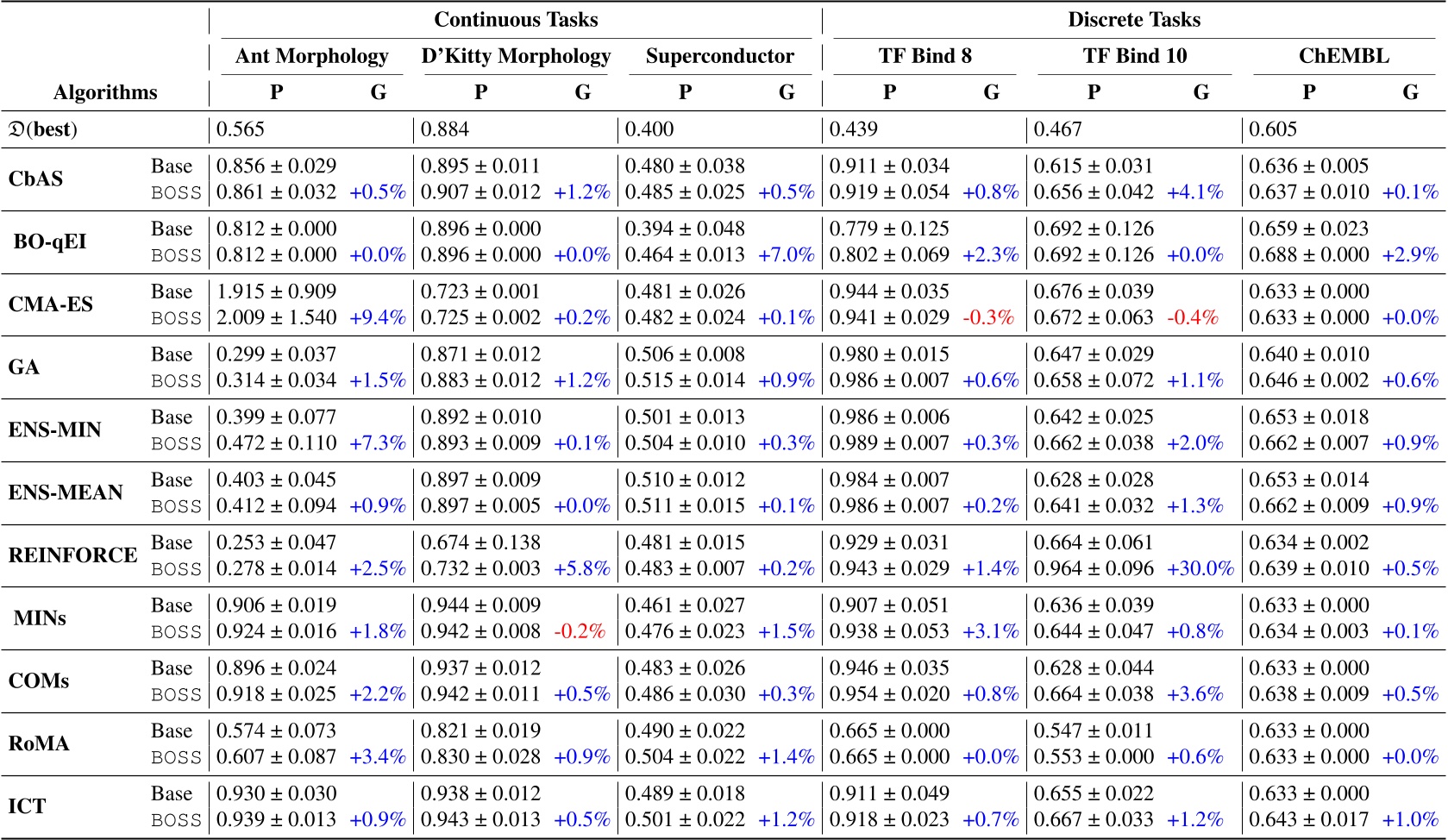Click the Base label in MINs row
Screen dimensions: 1448x840
(x=172, y=605)
